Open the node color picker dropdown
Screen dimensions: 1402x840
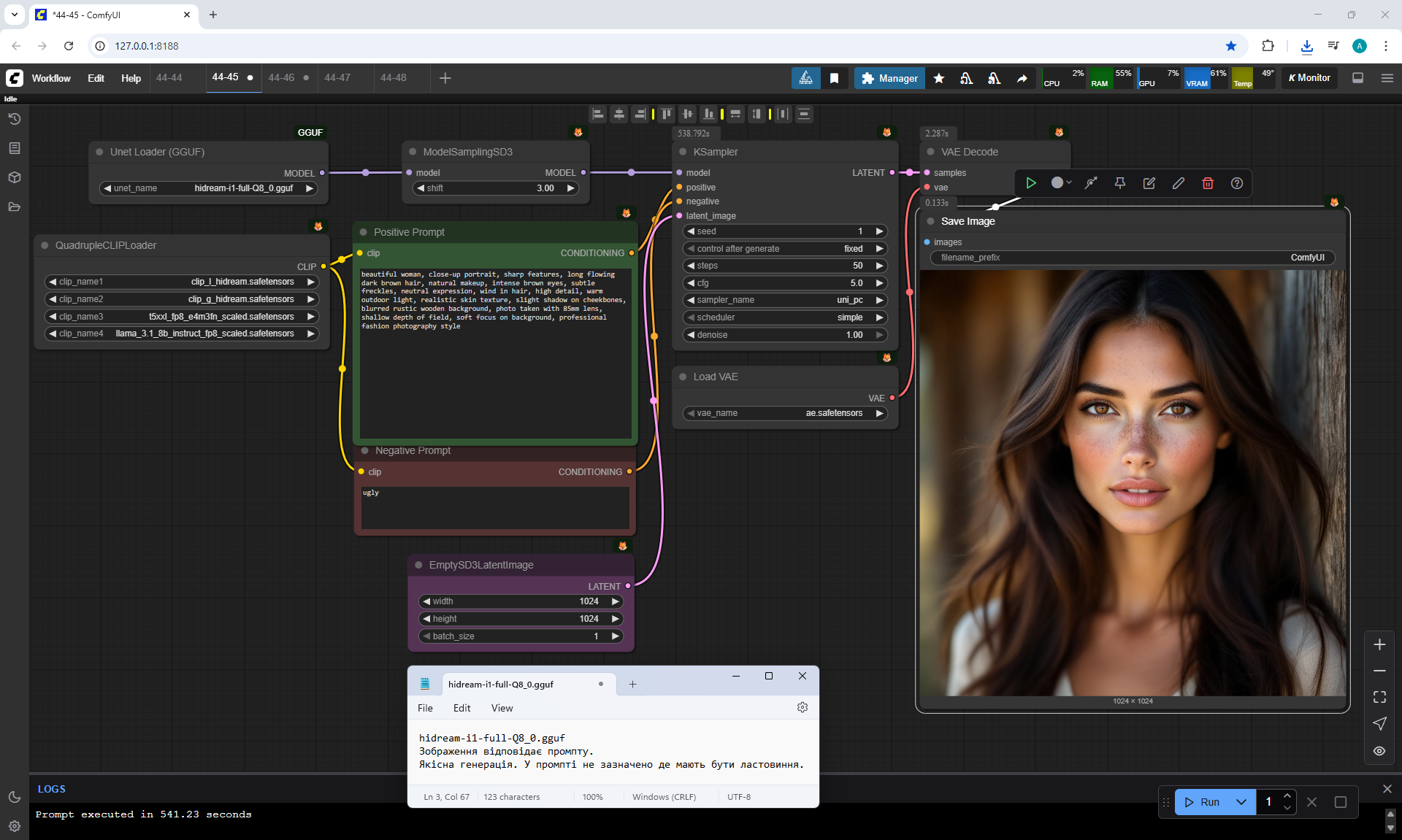(x=1061, y=183)
